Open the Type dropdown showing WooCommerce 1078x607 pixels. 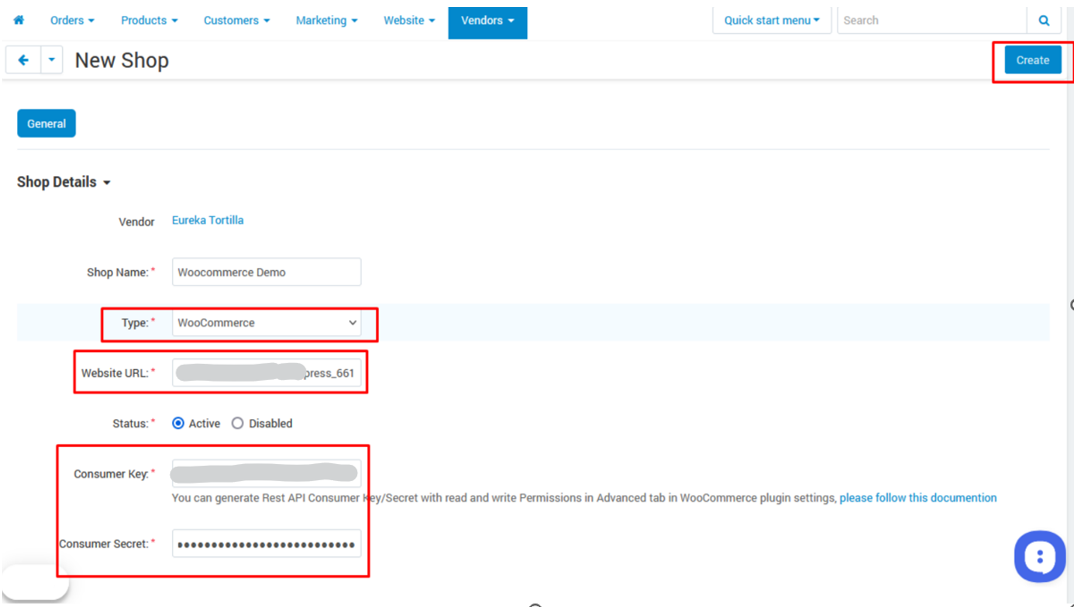click(266, 323)
